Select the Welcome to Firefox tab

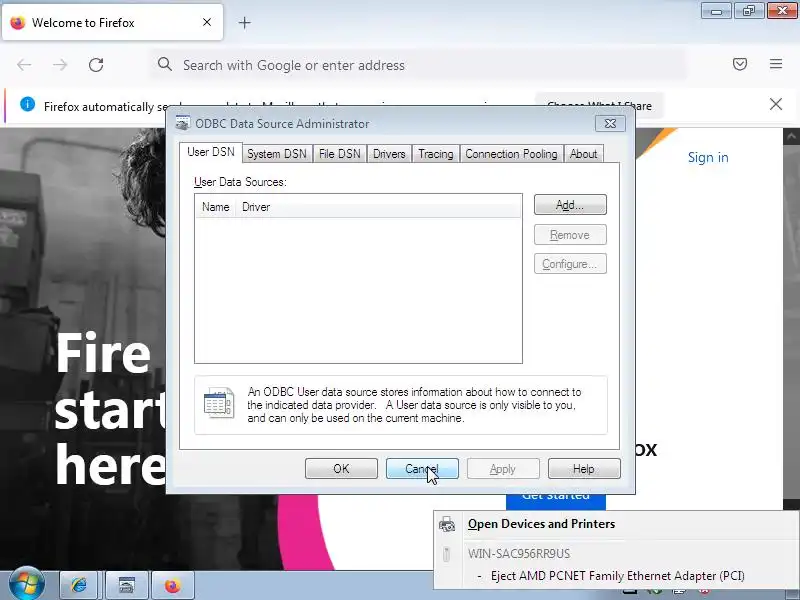click(112, 22)
